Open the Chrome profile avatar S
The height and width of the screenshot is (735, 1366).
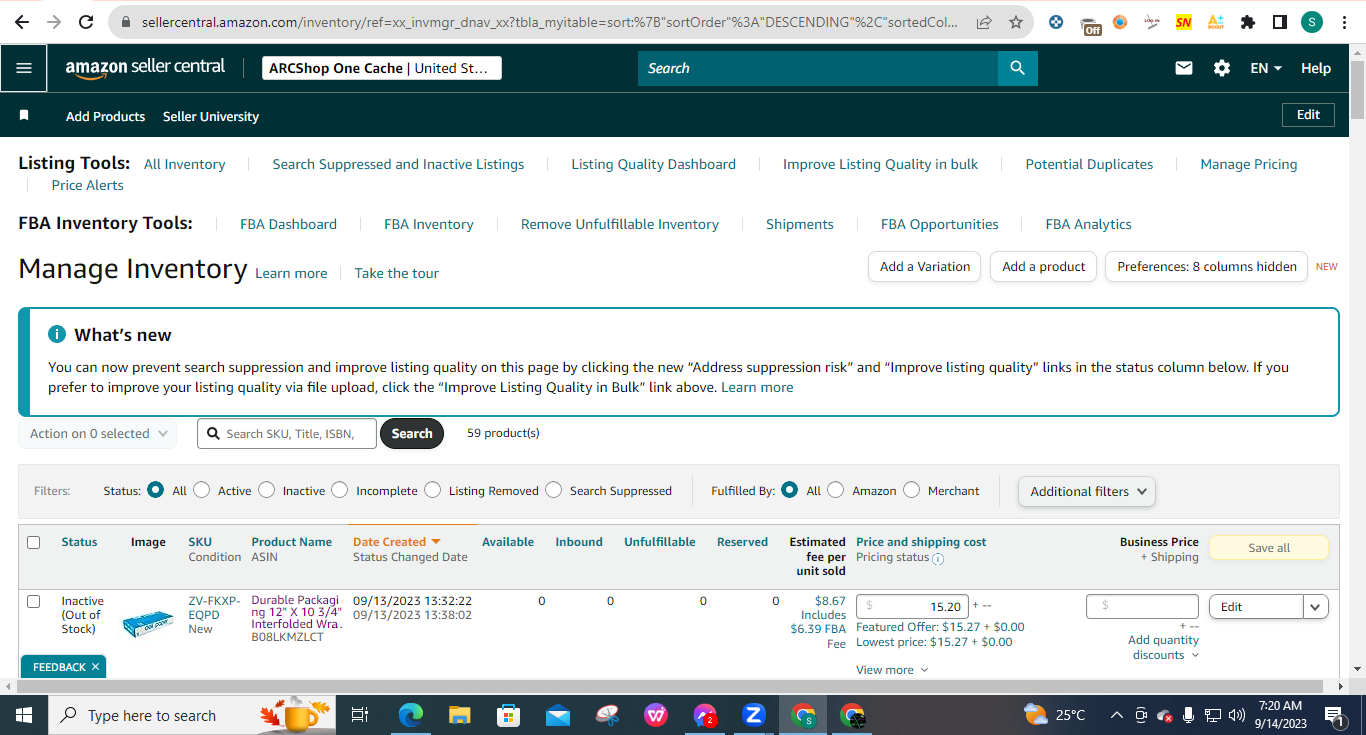pos(1311,22)
